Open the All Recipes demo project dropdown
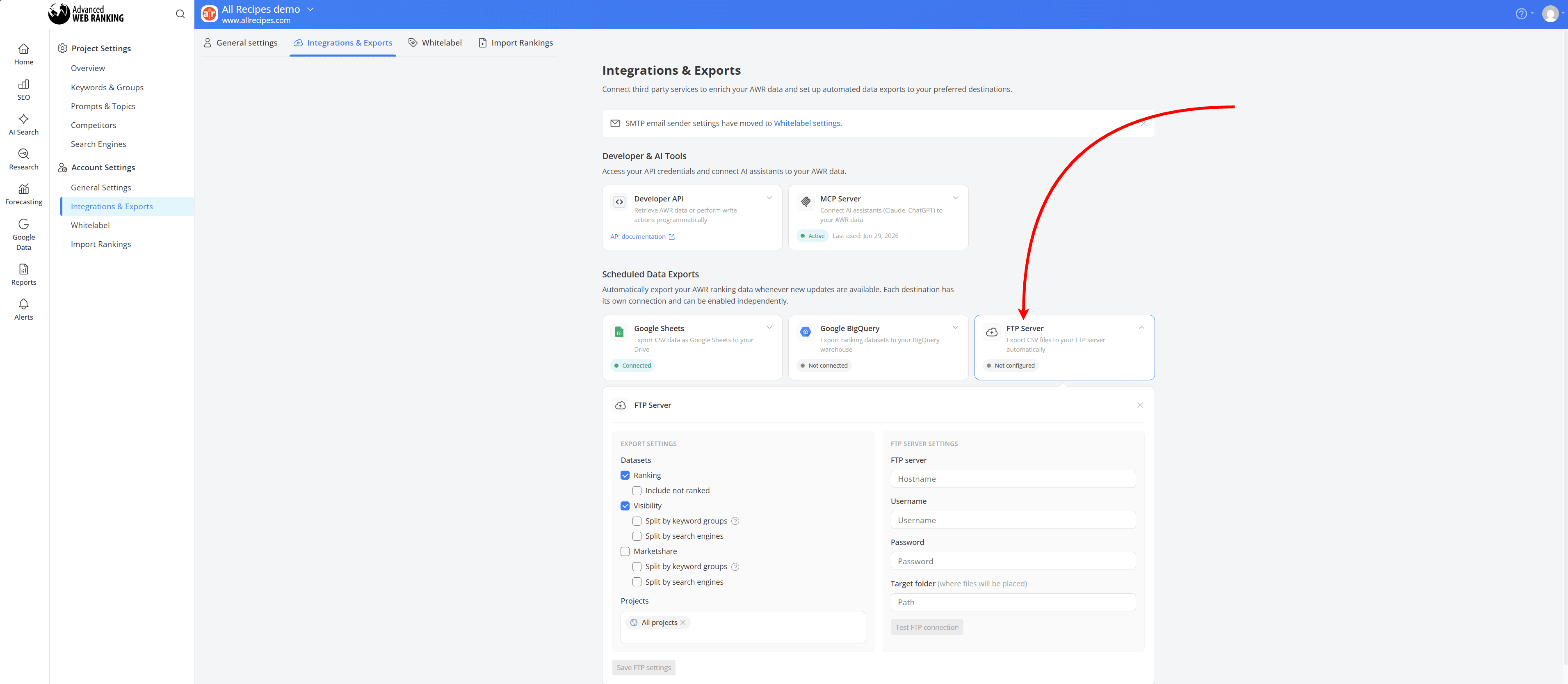 point(310,10)
